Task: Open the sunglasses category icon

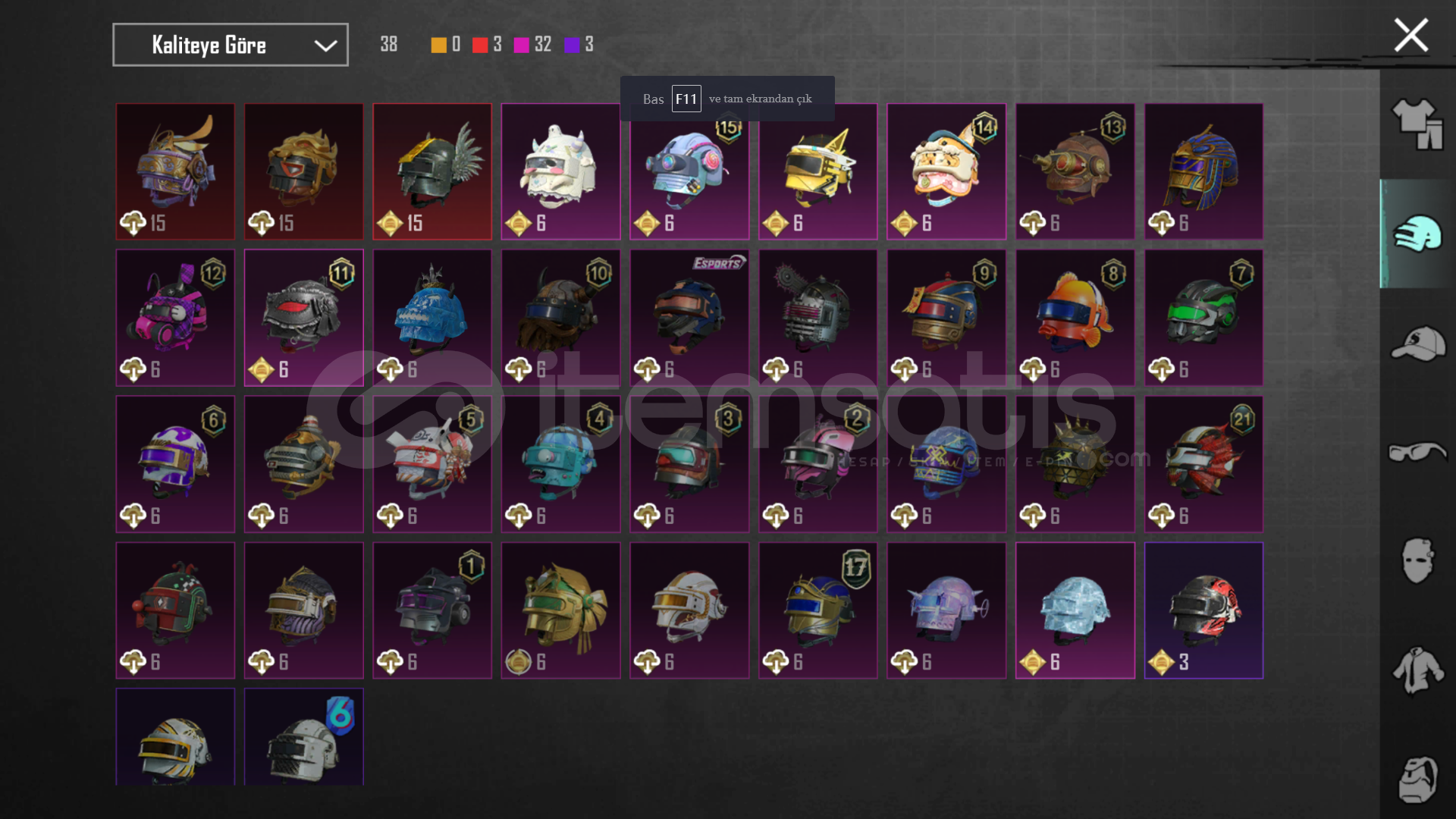Action: [x=1417, y=452]
